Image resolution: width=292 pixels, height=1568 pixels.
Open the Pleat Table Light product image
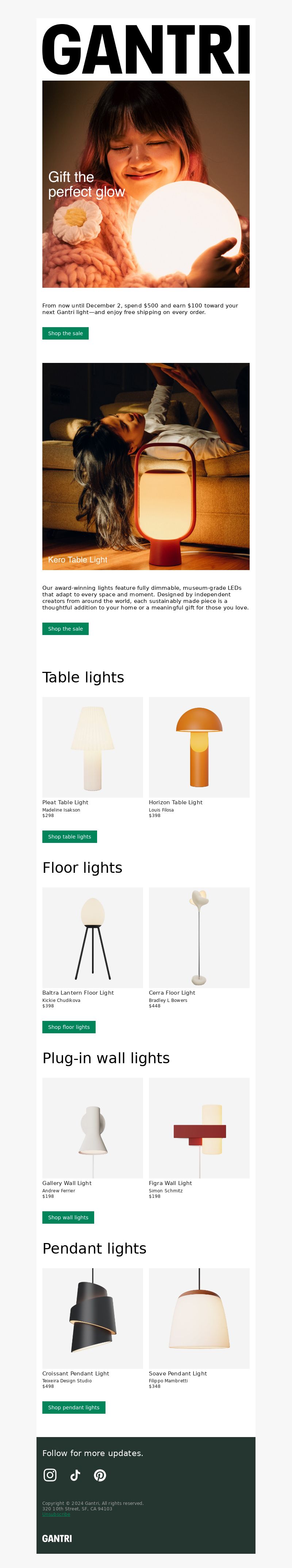click(93, 747)
